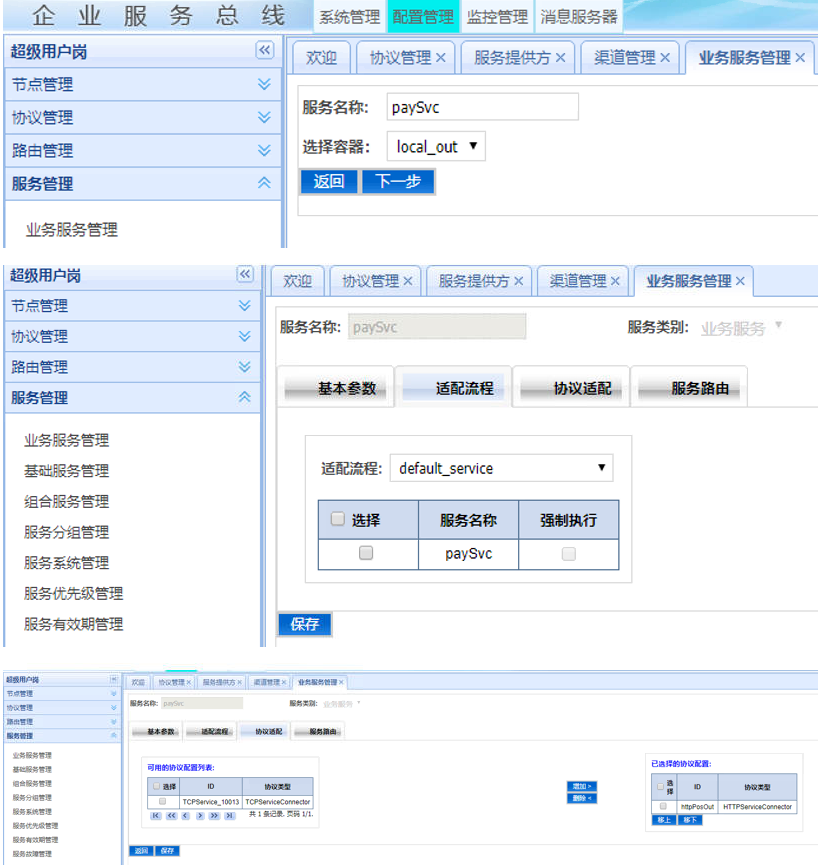This screenshot has height=868, width=818.
Task: Tick the selection checkbox in paySvc row
Action: [x=366, y=553]
